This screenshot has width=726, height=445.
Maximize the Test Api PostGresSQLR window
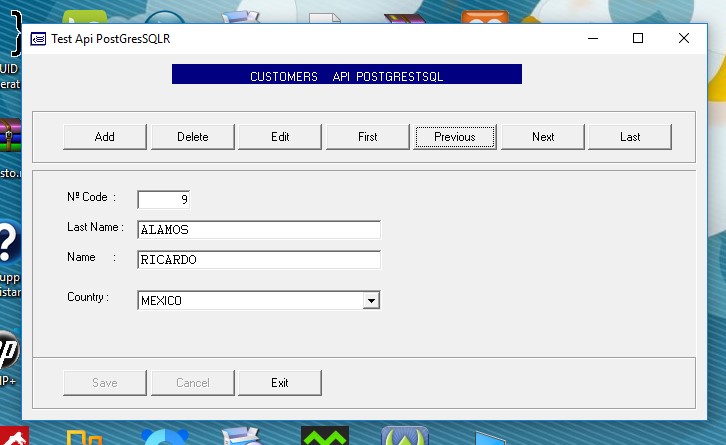pos(638,39)
